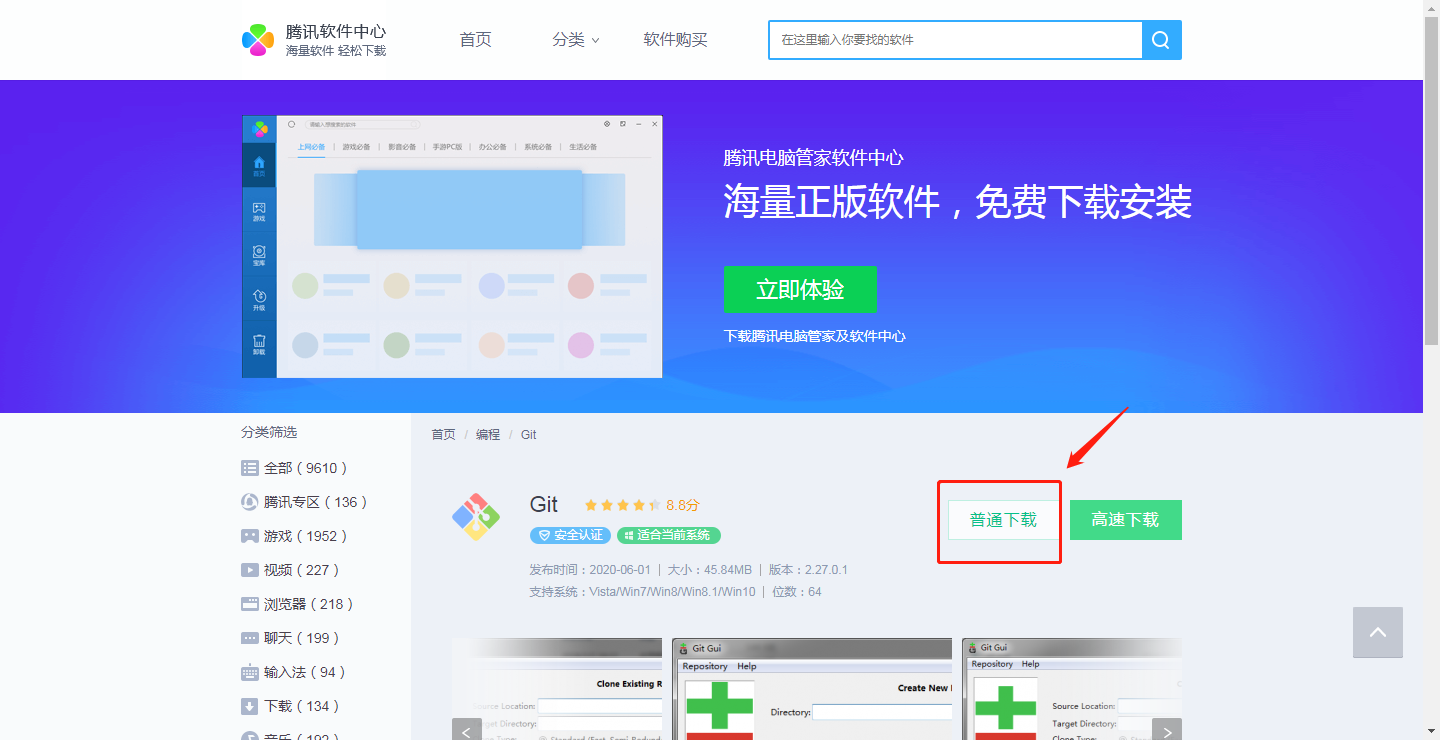Click the 浏览器 browser window icon
The width and height of the screenshot is (1440, 740).
click(250, 604)
